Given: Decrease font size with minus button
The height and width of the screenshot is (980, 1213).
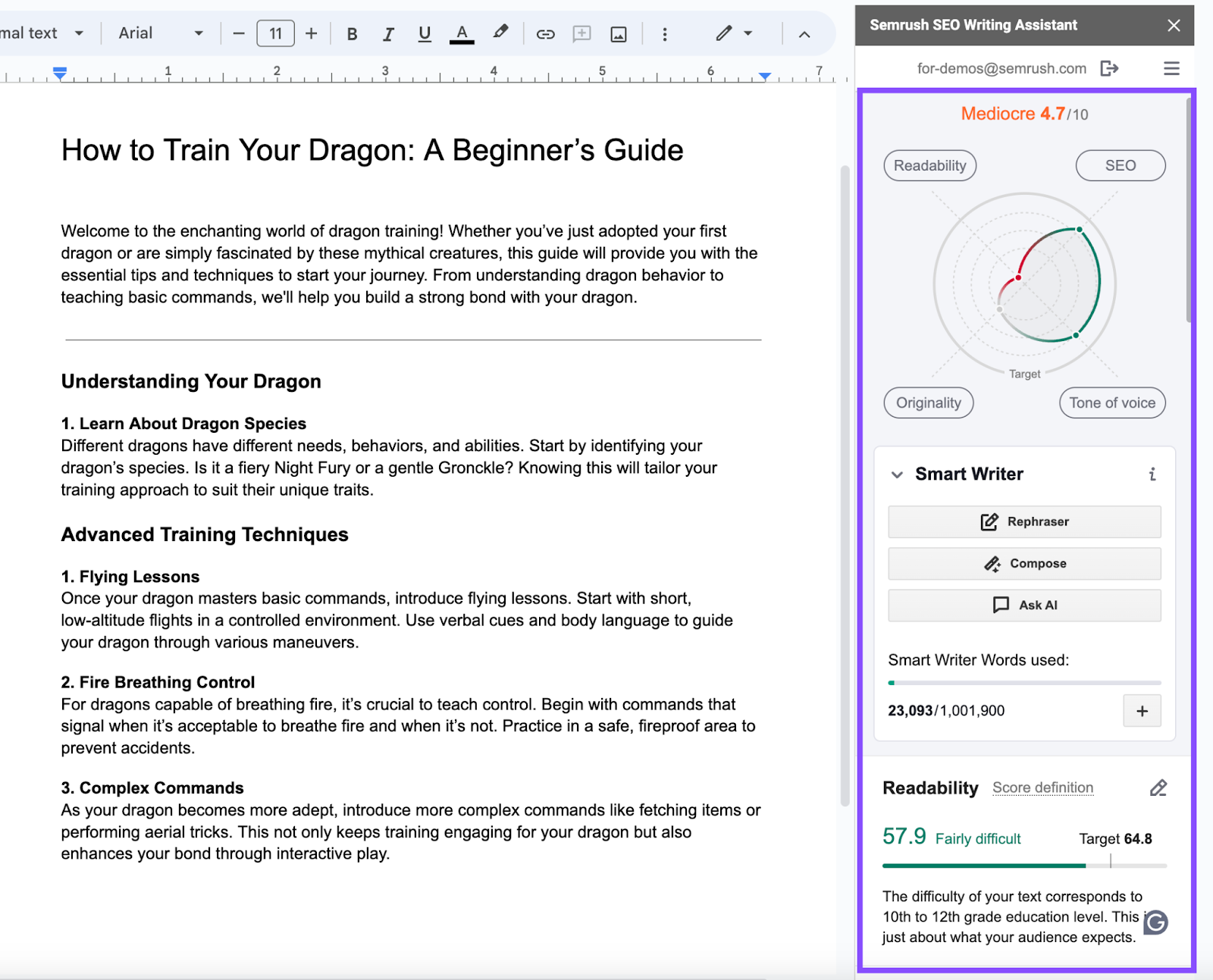Looking at the screenshot, I should pyautogui.click(x=239, y=34).
